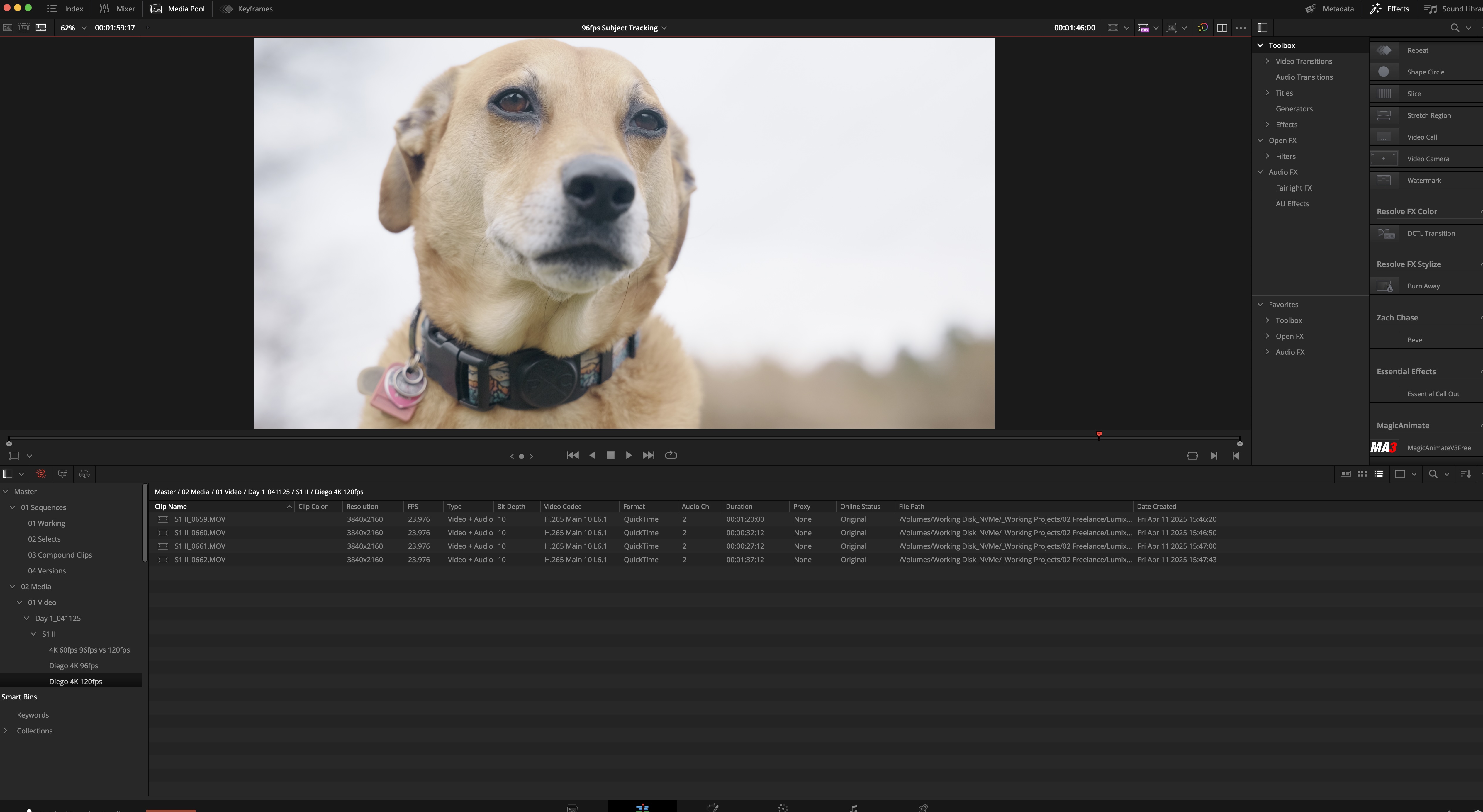This screenshot has height=812, width=1483.
Task: Open the Index panel
Action: coord(65,9)
